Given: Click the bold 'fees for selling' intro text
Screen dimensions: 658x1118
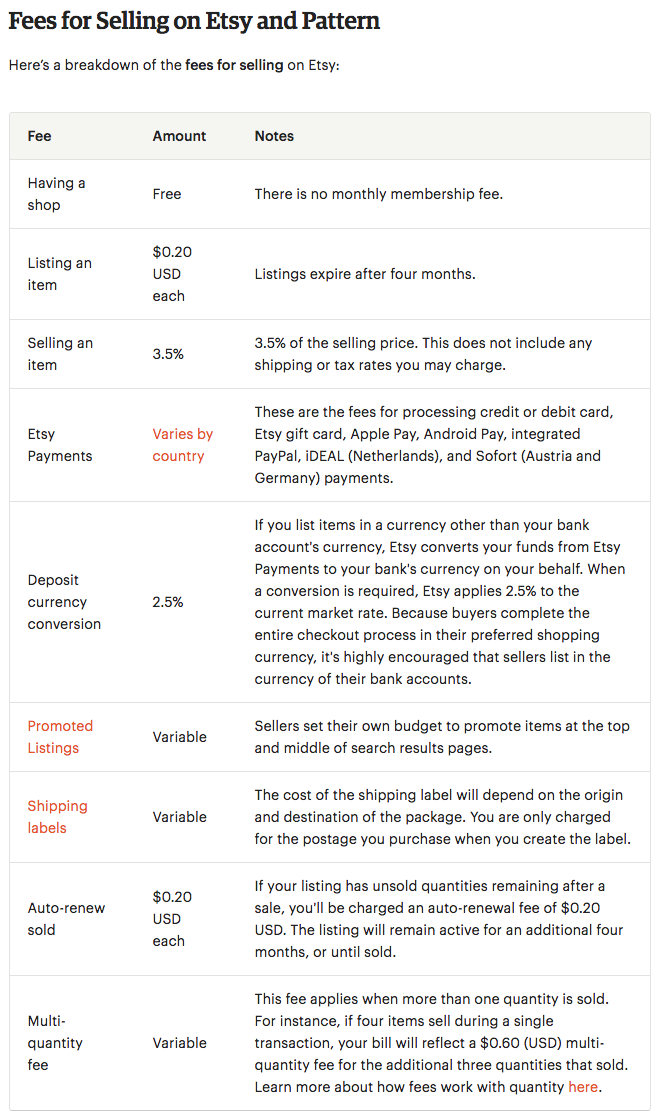Looking at the screenshot, I should [x=234, y=65].
